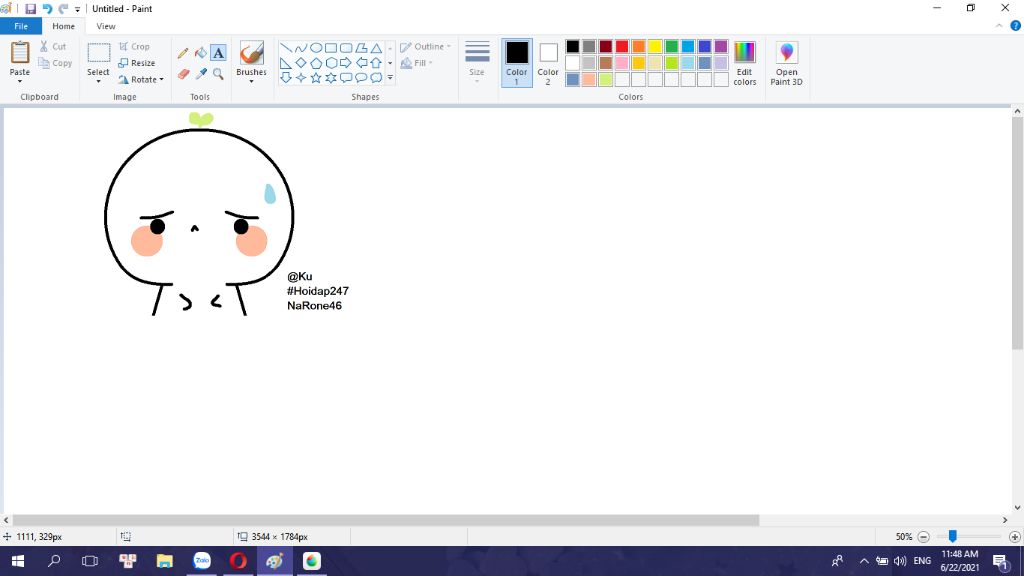Open the Shape Outline dropdown
The height and width of the screenshot is (576, 1024).
pos(425,47)
